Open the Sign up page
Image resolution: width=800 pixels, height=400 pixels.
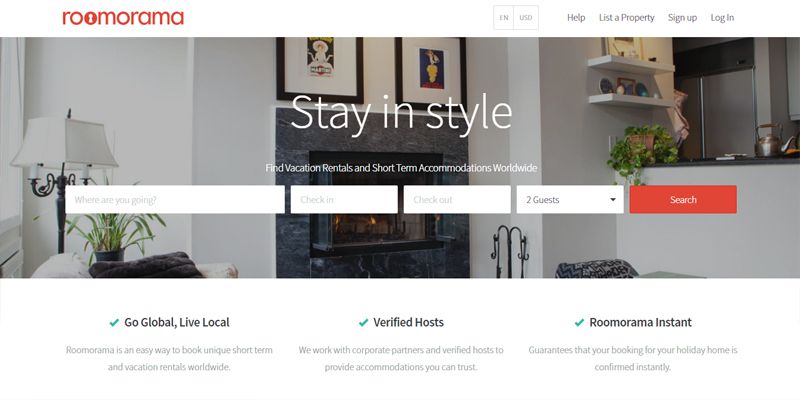[682, 18]
